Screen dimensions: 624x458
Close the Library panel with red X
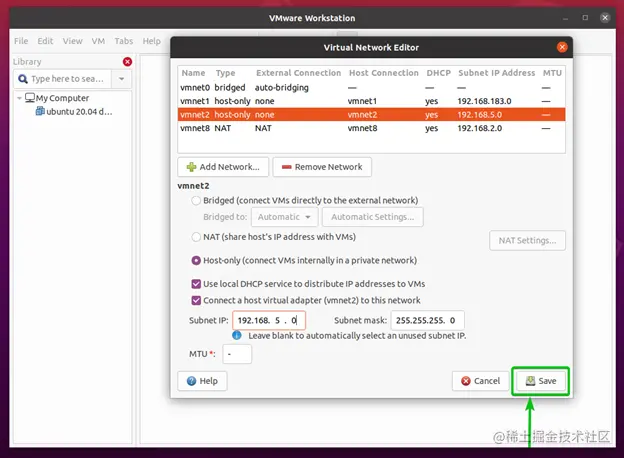pyautogui.click(x=127, y=62)
